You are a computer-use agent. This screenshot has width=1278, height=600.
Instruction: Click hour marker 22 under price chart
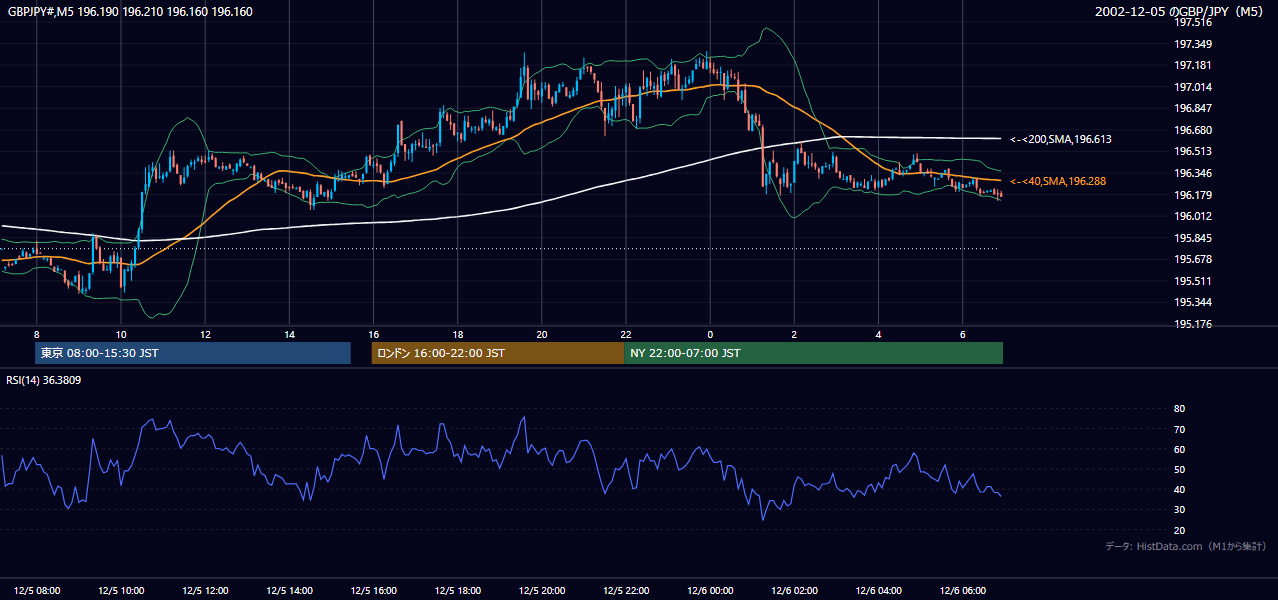pos(626,334)
